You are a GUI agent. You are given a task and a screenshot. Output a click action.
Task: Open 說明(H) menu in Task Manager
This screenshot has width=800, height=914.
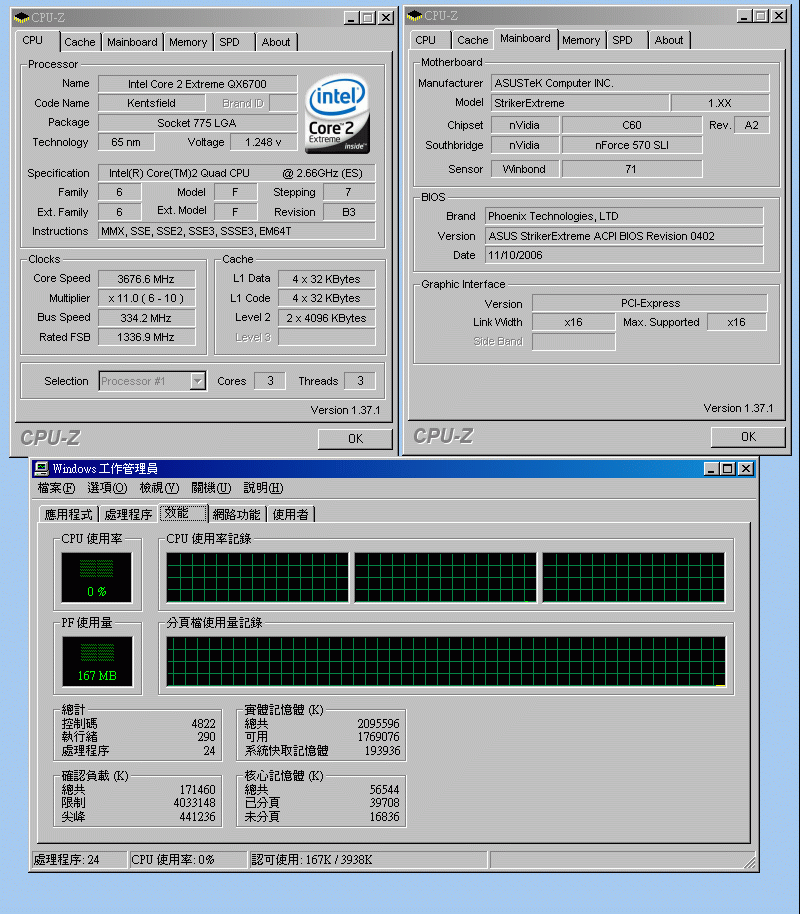pos(263,488)
